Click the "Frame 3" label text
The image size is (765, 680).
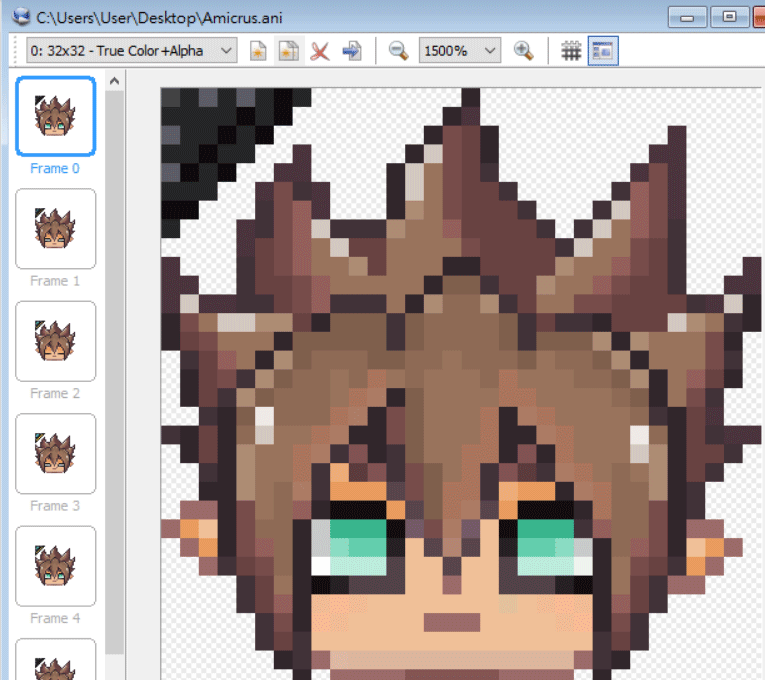coord(55,506)
